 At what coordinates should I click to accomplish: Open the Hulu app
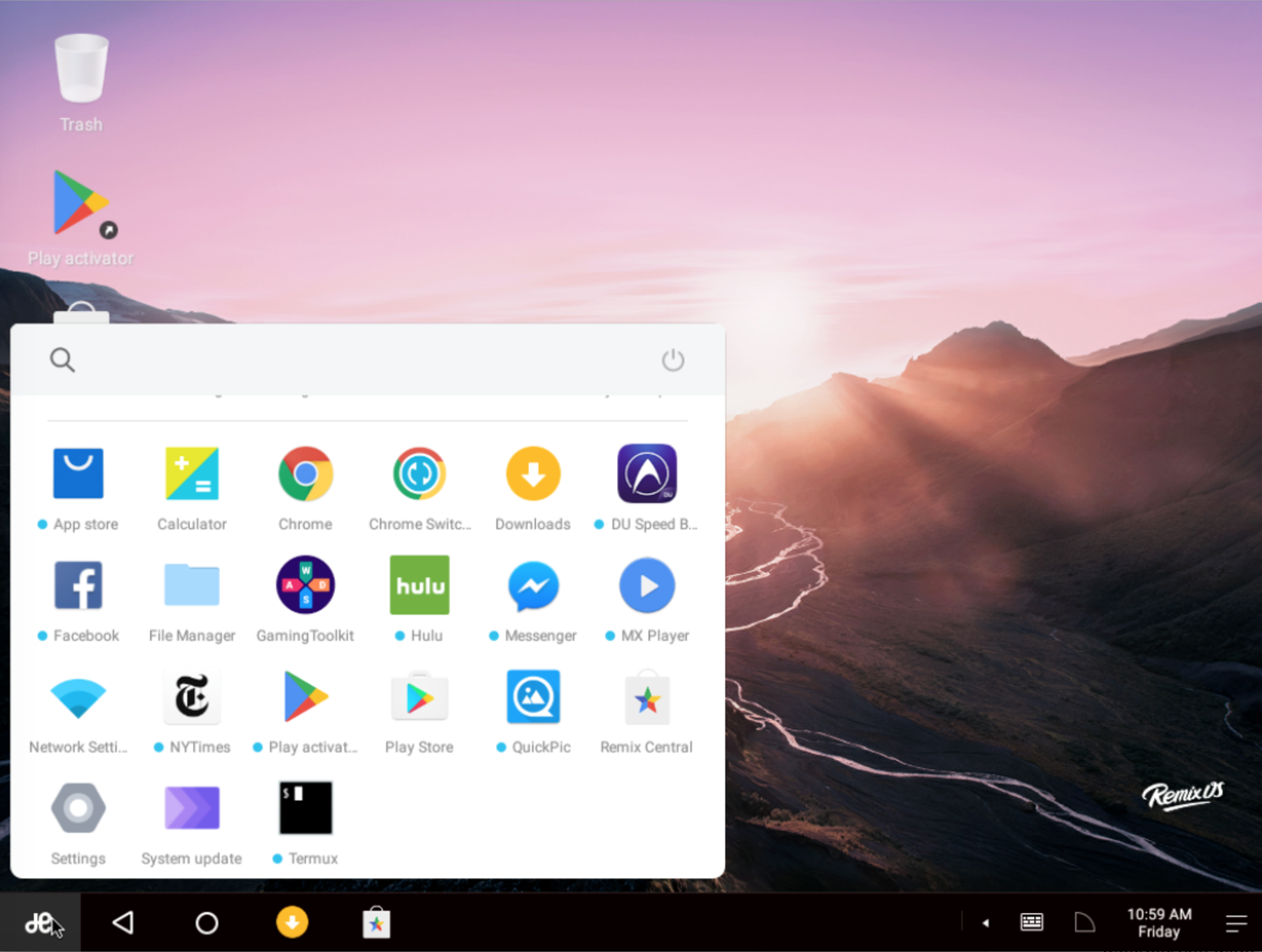pyautogui.click(x=419, y=585)
